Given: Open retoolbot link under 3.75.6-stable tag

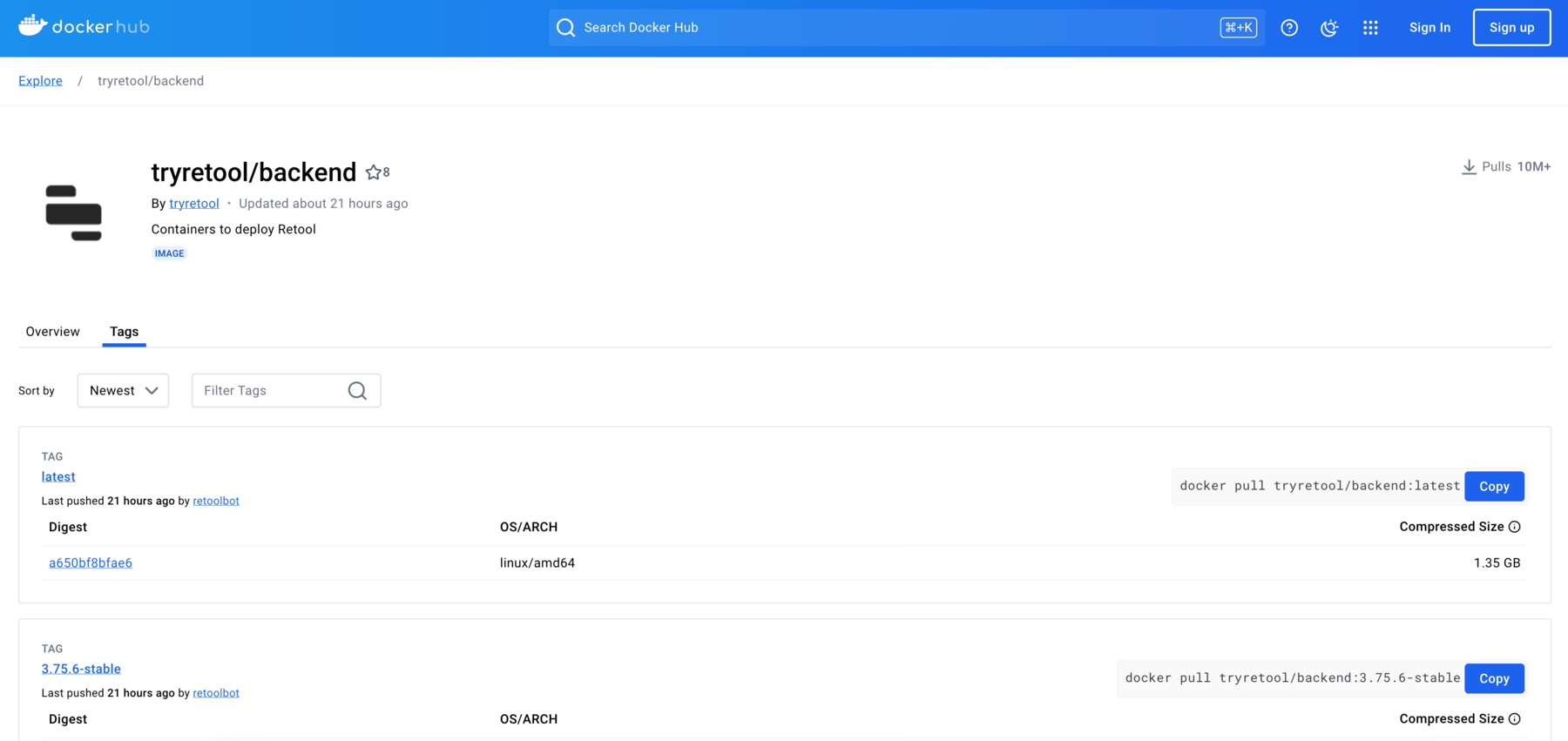Looking at the screenshot, I should [216, 694].
